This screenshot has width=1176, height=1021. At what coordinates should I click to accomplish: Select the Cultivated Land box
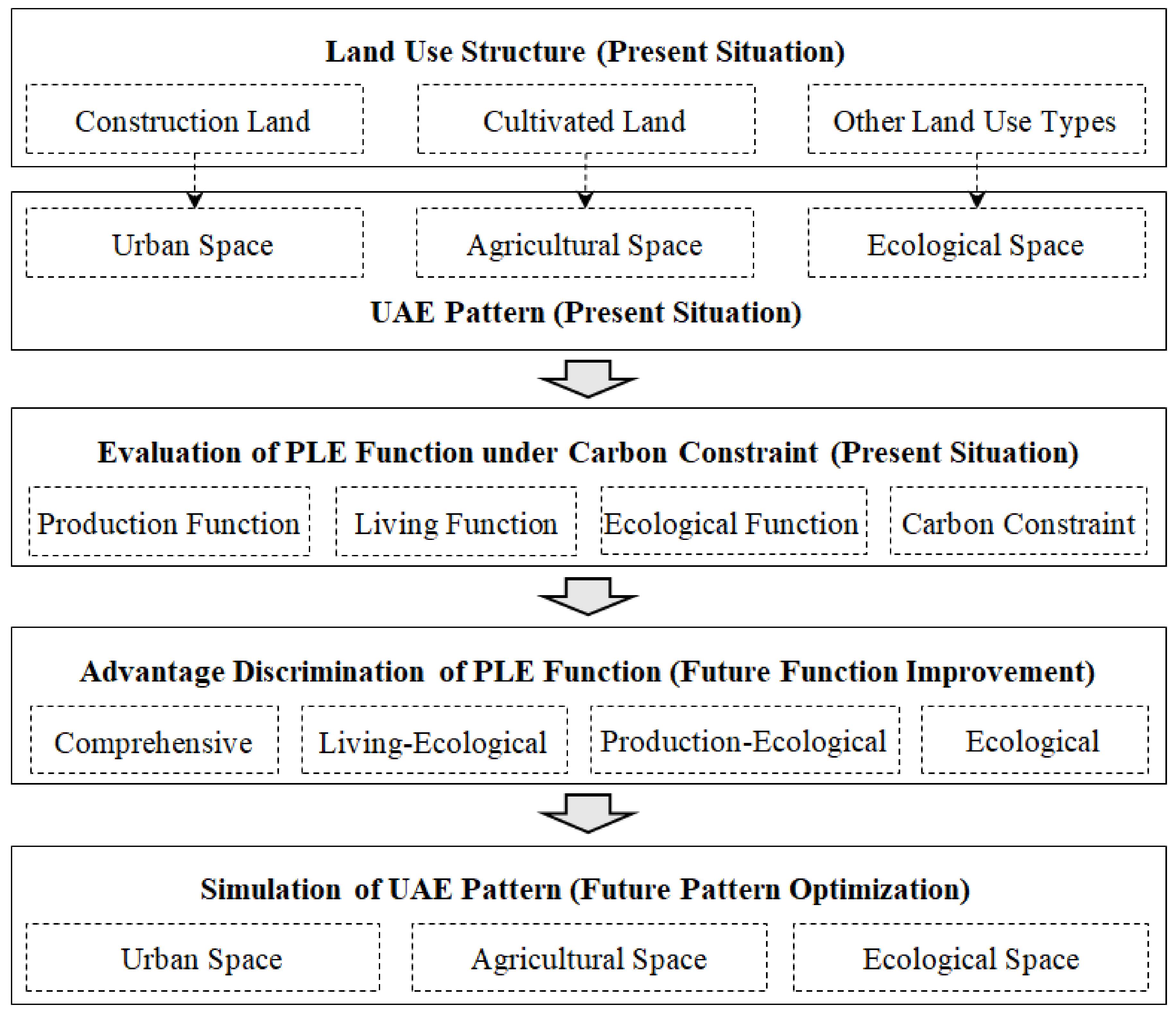pos(586,120)
